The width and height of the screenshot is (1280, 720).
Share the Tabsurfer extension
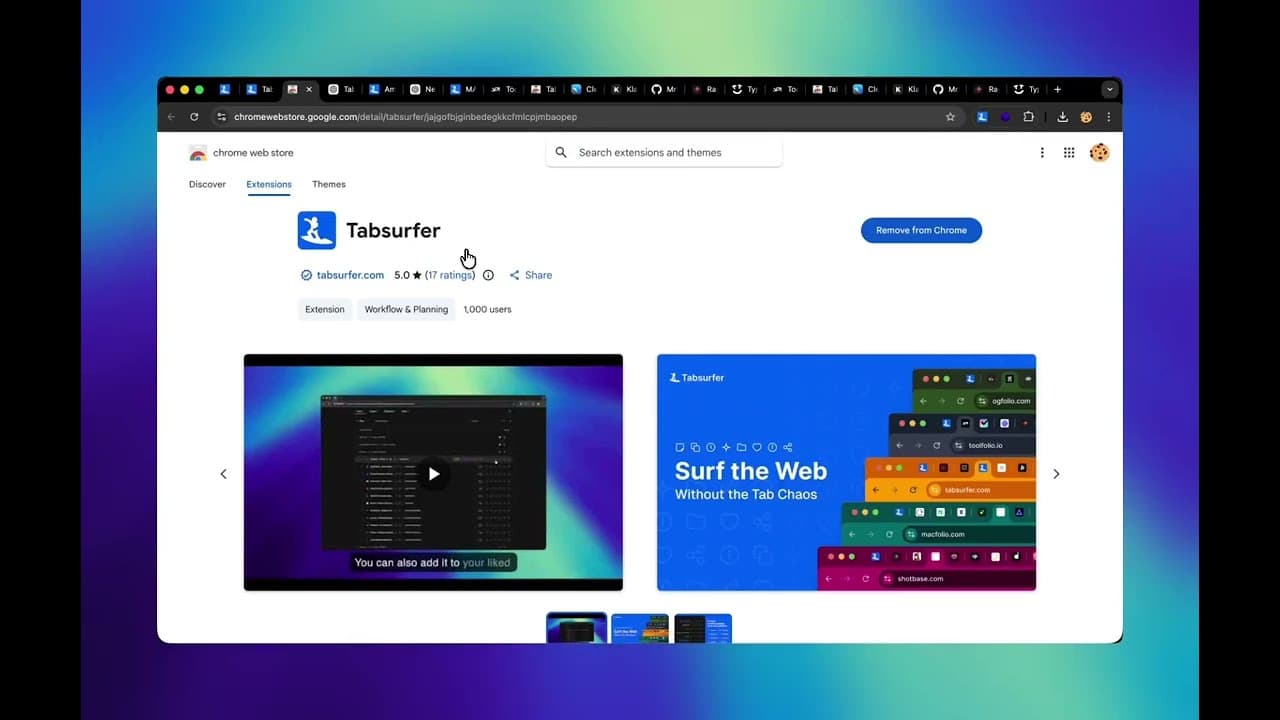530,275
